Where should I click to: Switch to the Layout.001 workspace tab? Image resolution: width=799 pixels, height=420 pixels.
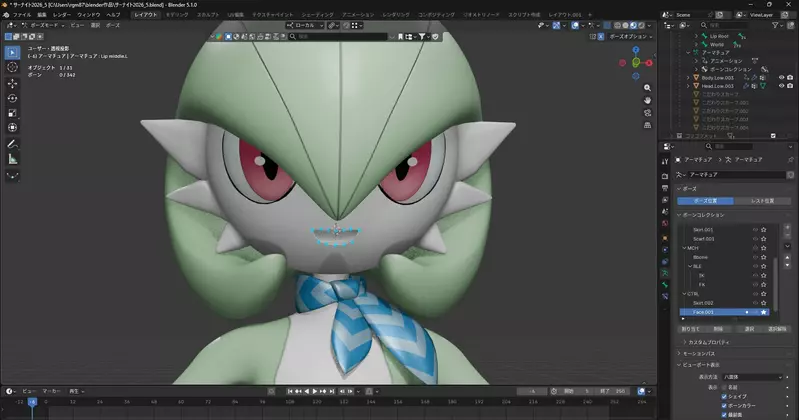(565, 15)
